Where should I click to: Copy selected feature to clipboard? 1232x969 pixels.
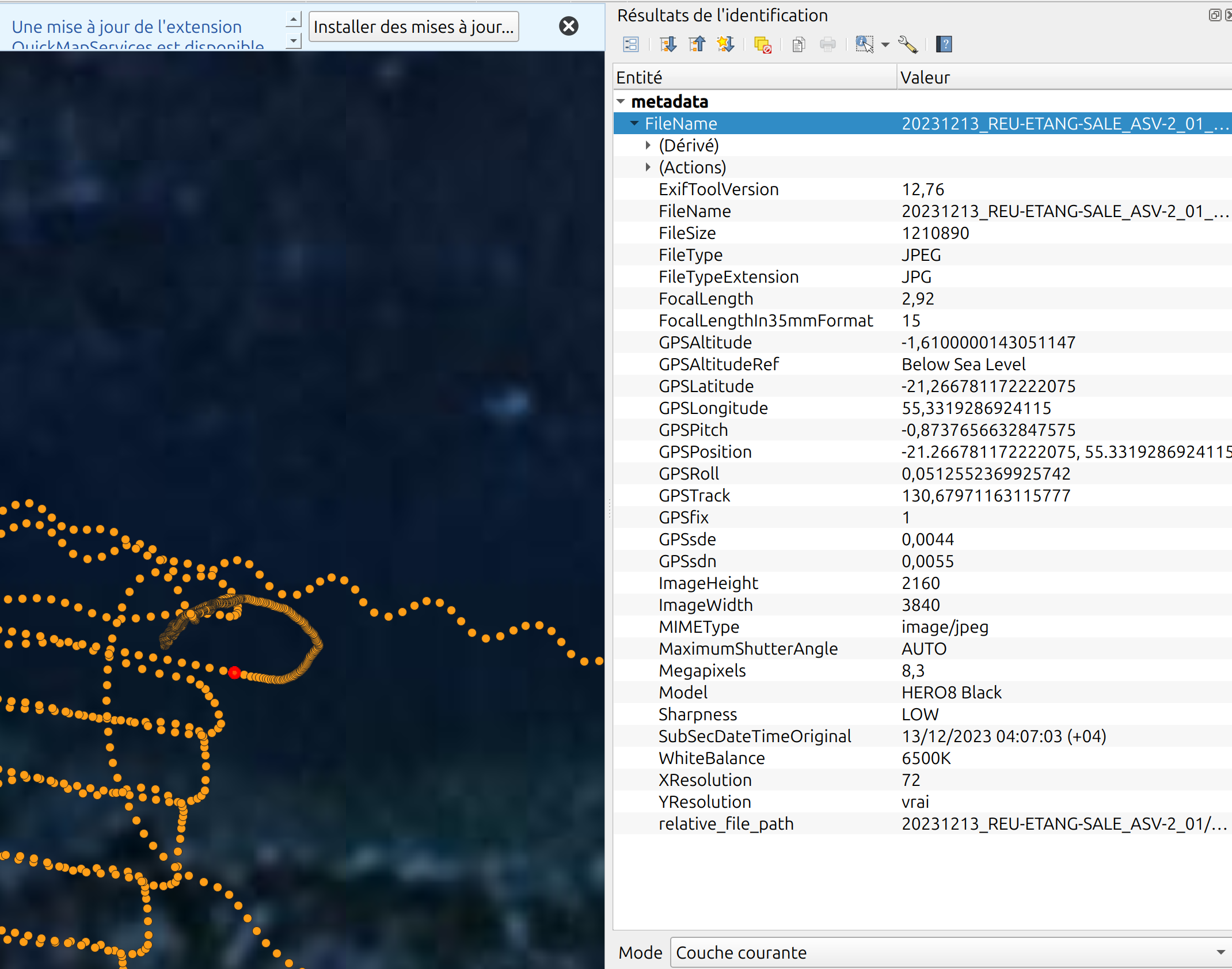(x=798, y=44)
